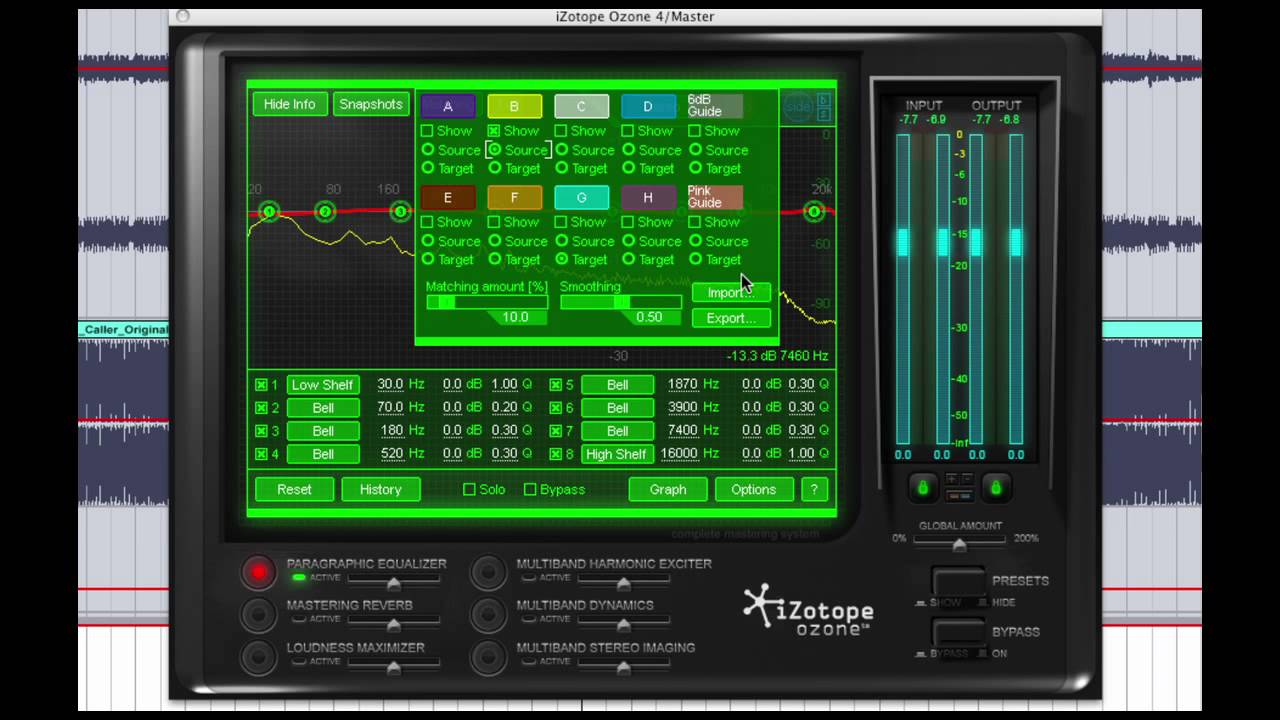Click the Import button
Screen dimensions: 1280x720
(731, 292)
